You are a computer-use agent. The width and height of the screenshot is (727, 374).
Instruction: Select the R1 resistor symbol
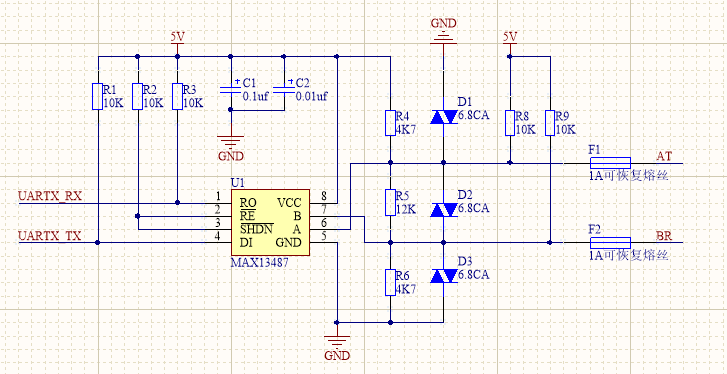pos(97,96)
